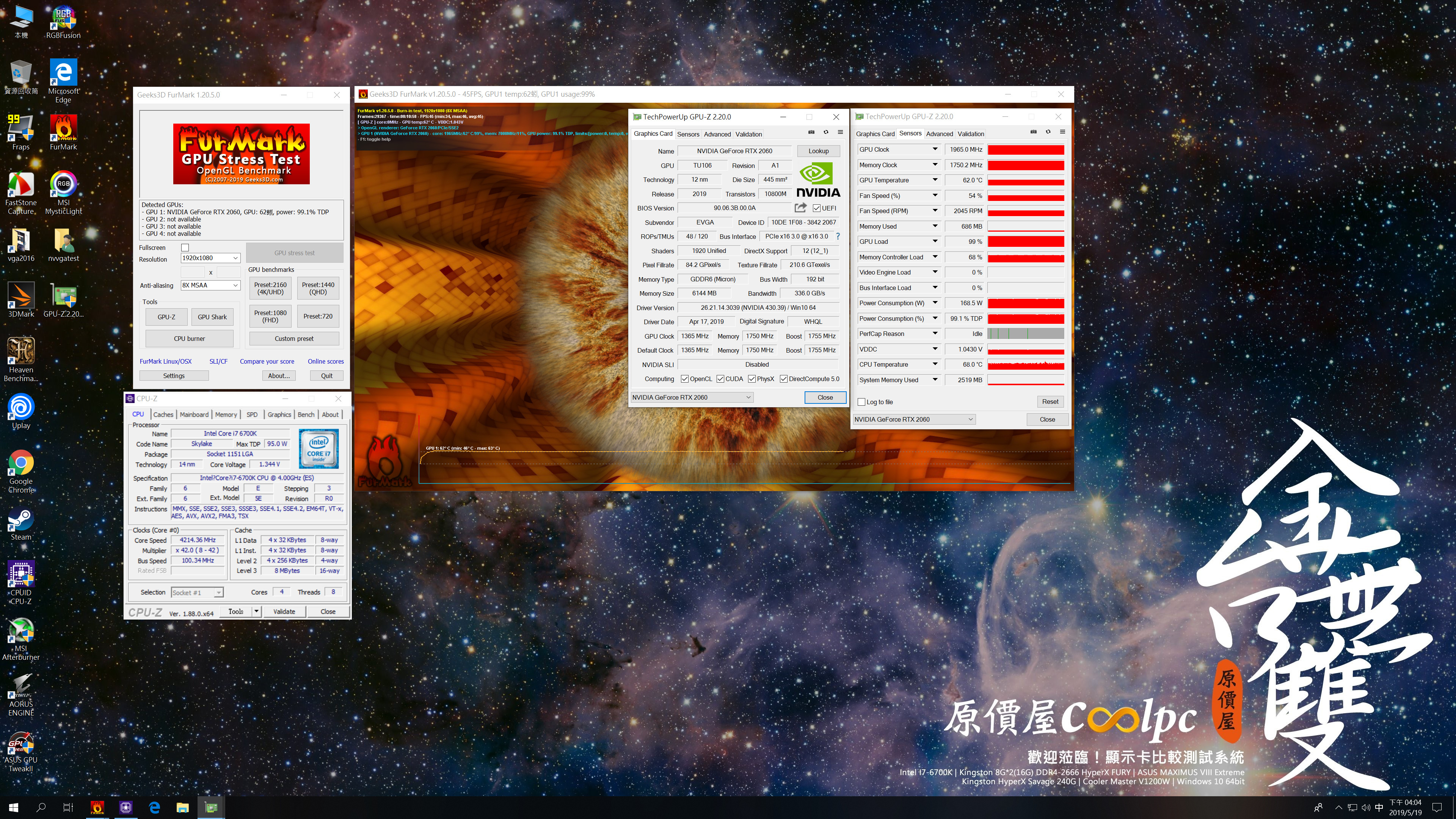Expand the PerfCap Reason sensor dropdown
Screen dimensions: 1456x819
pyautogui.click(x=935, y=334)
